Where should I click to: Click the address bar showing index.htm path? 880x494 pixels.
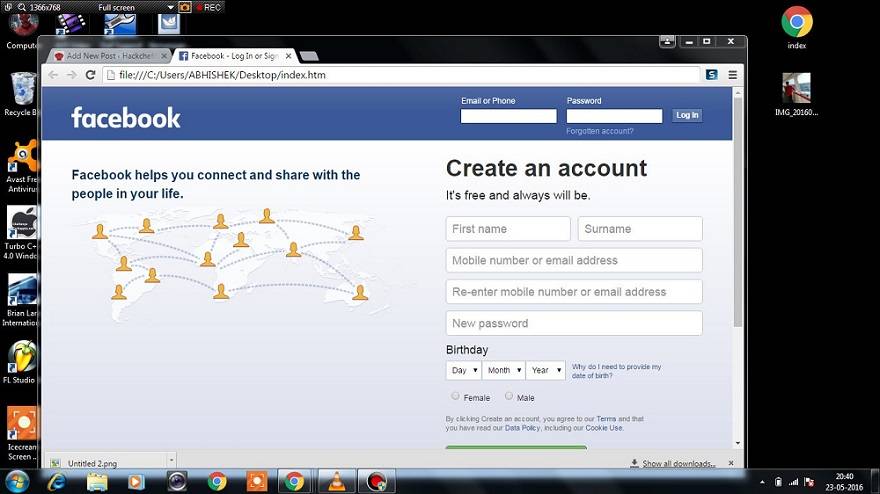click(401, 75)
